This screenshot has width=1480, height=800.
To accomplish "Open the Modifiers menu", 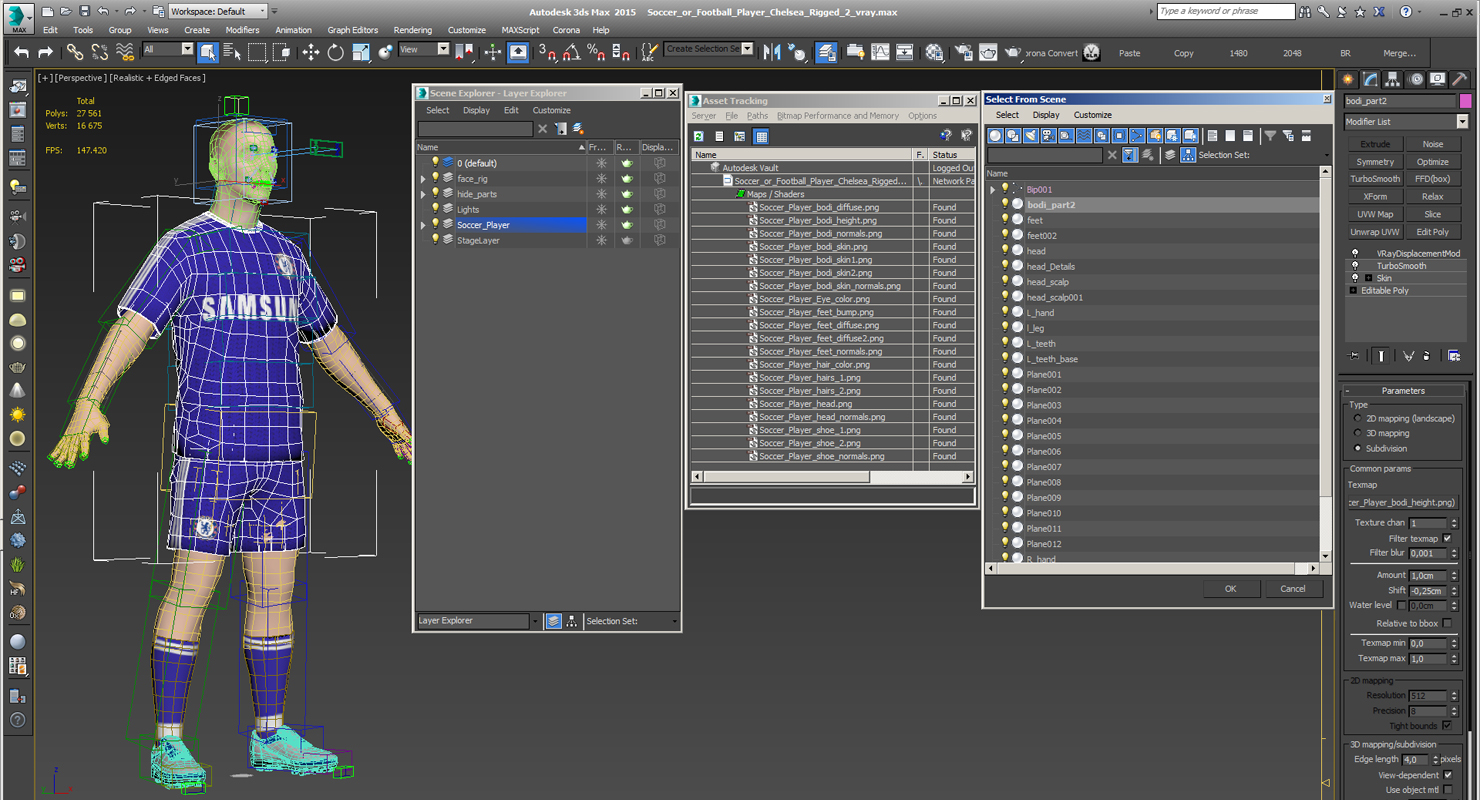I will click(x=242, y=30).
